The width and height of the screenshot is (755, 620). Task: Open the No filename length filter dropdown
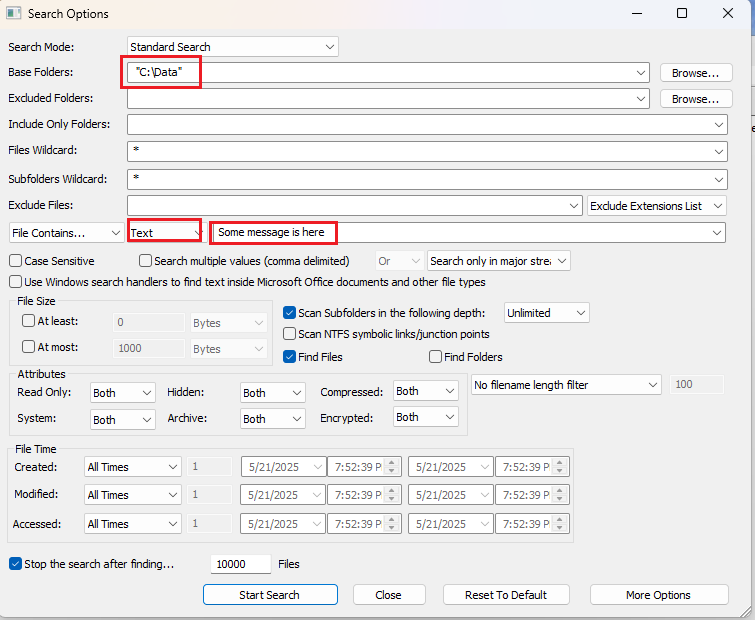(x=566, y=385)
